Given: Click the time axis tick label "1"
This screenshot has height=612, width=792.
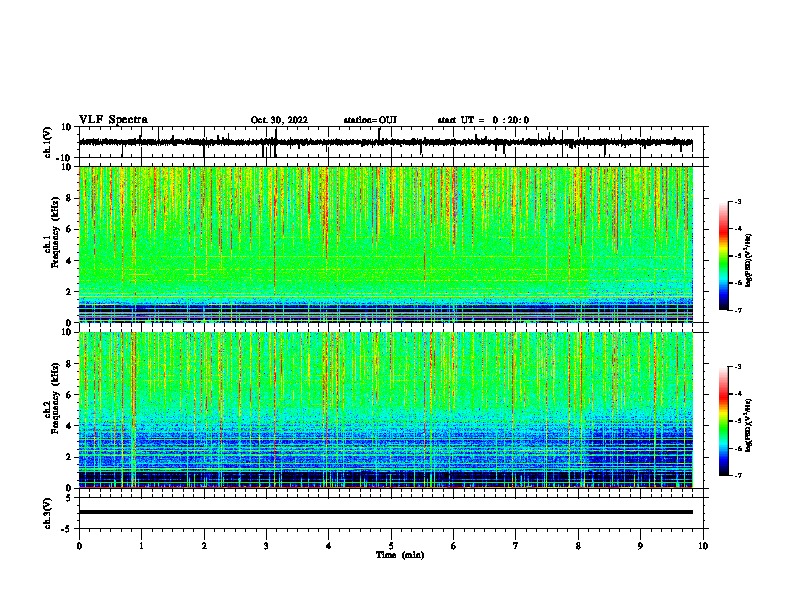Looking at the screenshot, I should pos(141,546).
